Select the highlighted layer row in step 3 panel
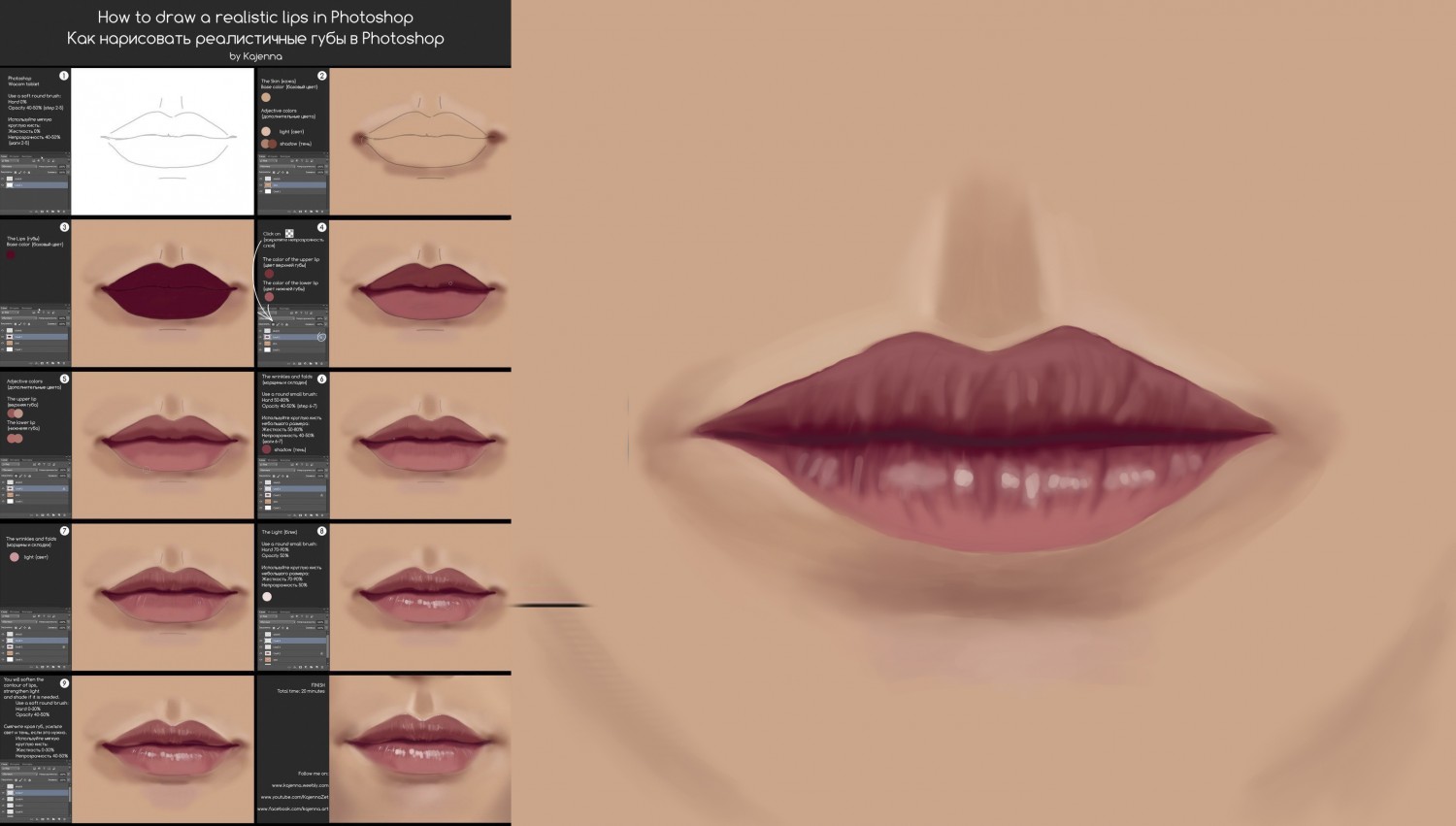 [35, 337]
